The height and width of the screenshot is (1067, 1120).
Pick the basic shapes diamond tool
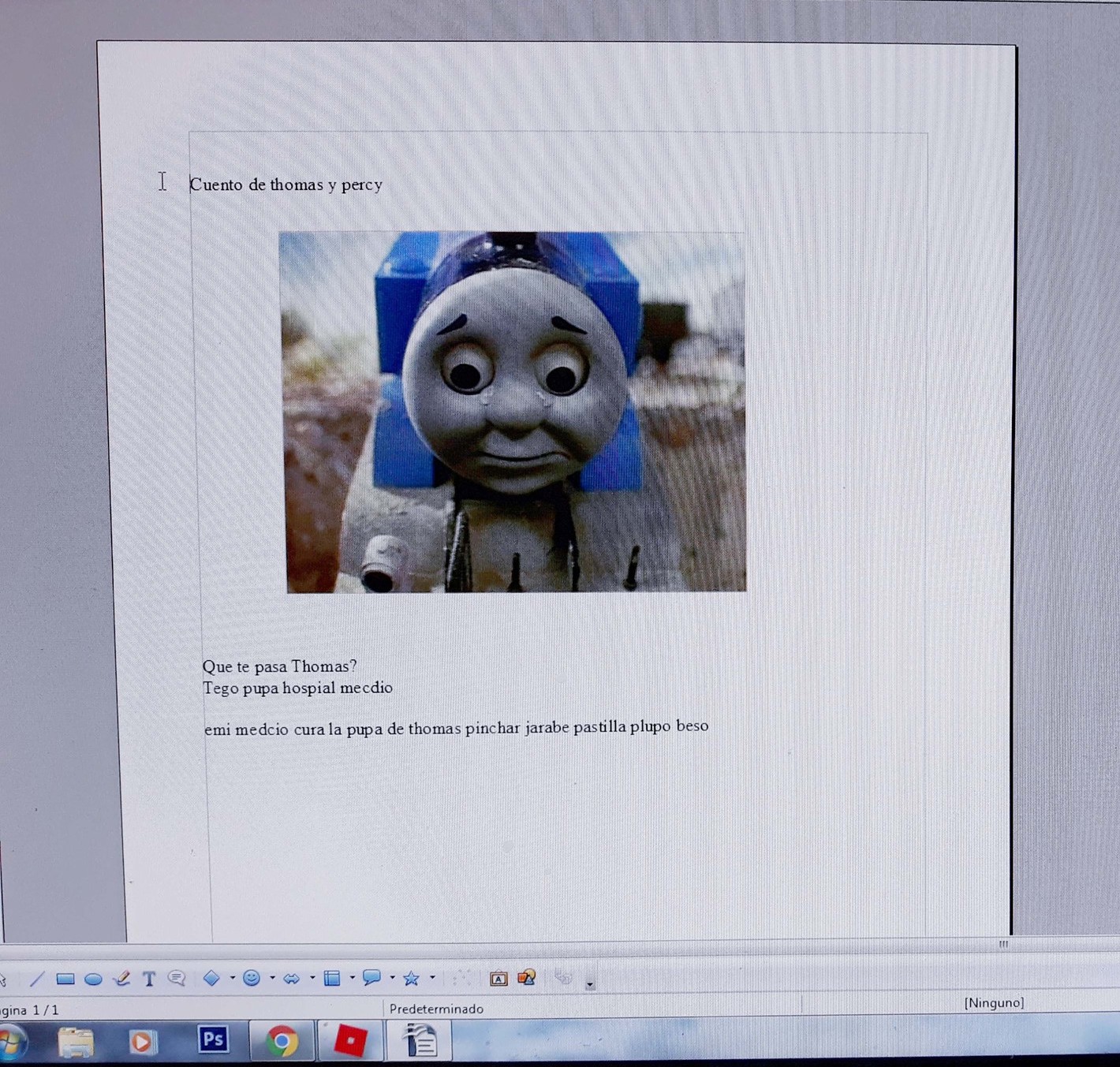211,978
